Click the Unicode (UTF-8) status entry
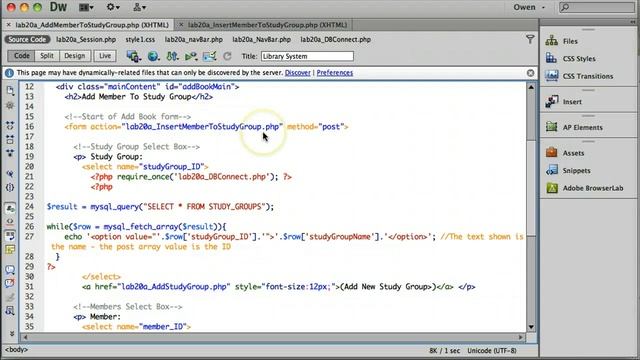640x360 pixels. [x=492, y=351]
